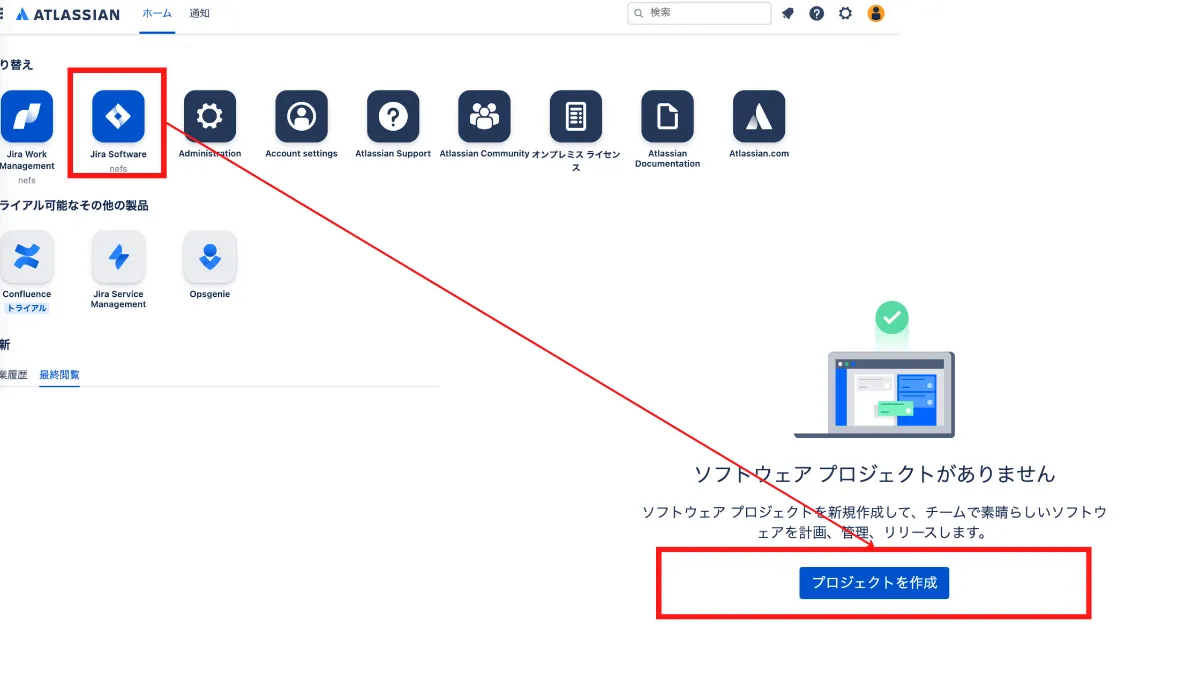Viewport: 1200px width, 675px height.
Task: Open your profile avatar menu
Action: (x=876, y=13)
